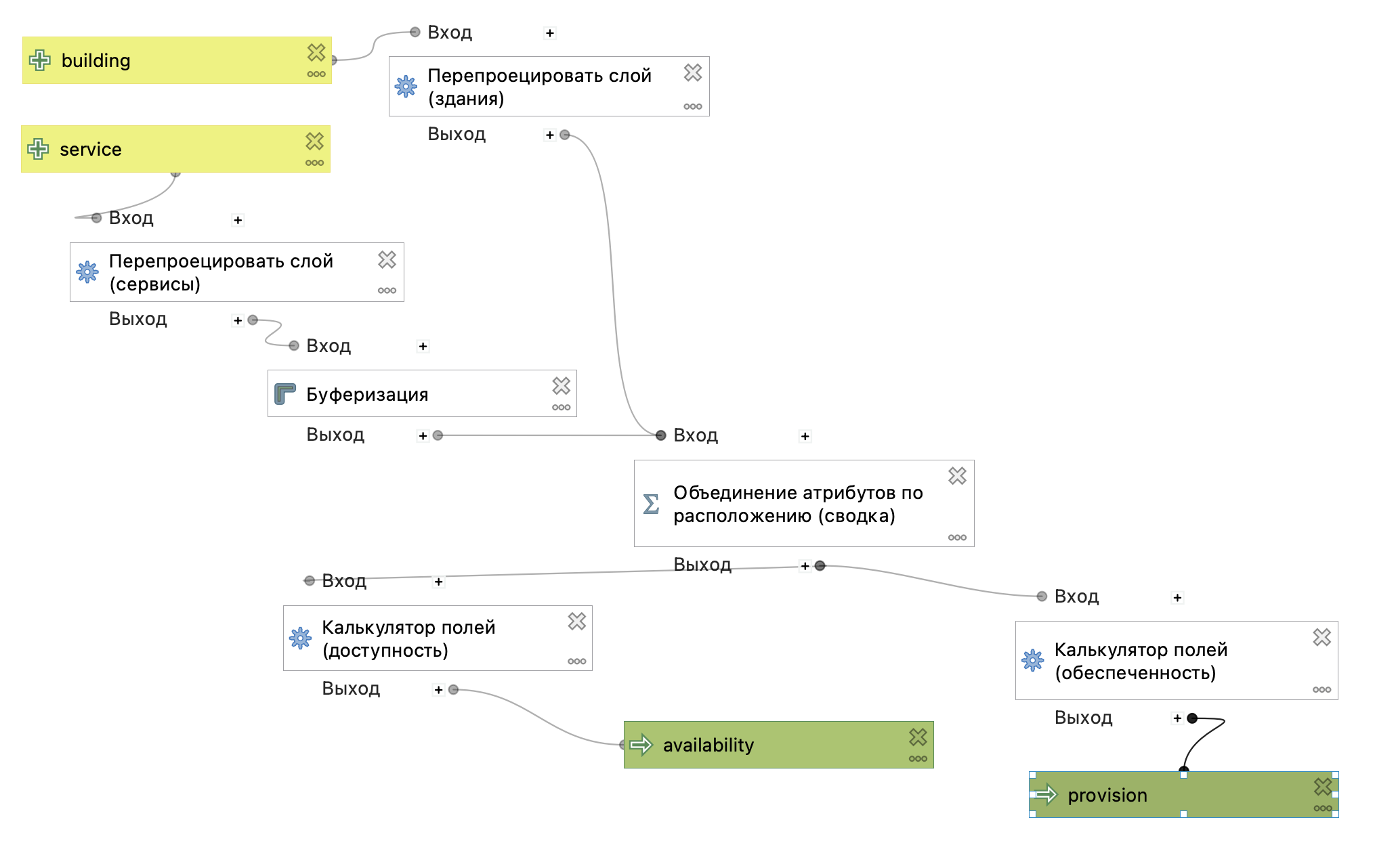Expand outputs of Буферизация node
The width and height of the screenshot is (1375, 868).
point(423,436)
